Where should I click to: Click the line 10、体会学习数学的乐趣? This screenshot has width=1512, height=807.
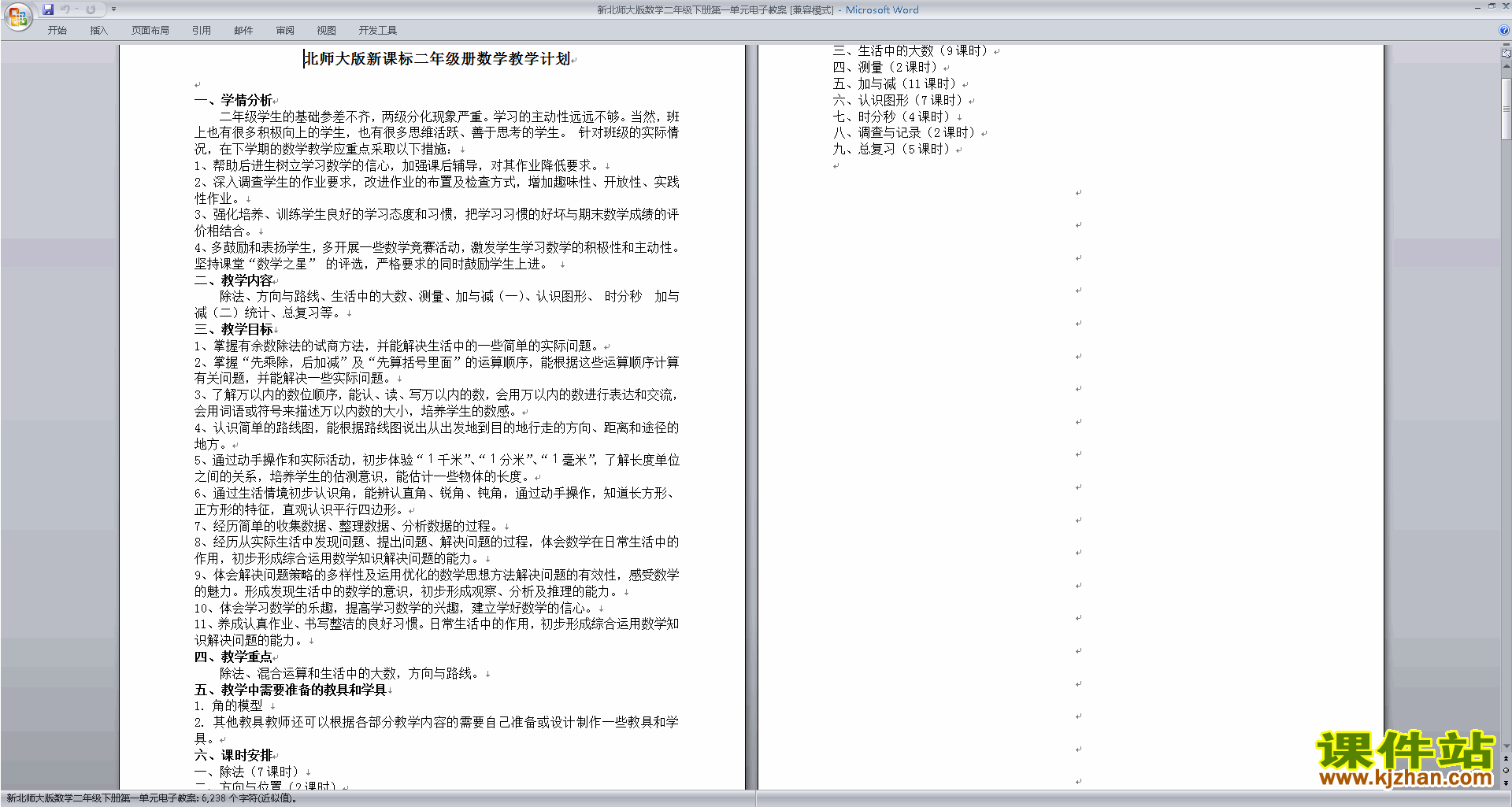tap(395, 608)
